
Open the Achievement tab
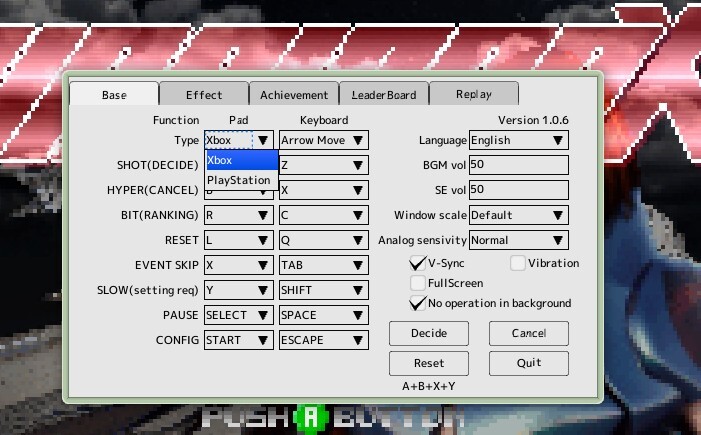click(294, 94)
